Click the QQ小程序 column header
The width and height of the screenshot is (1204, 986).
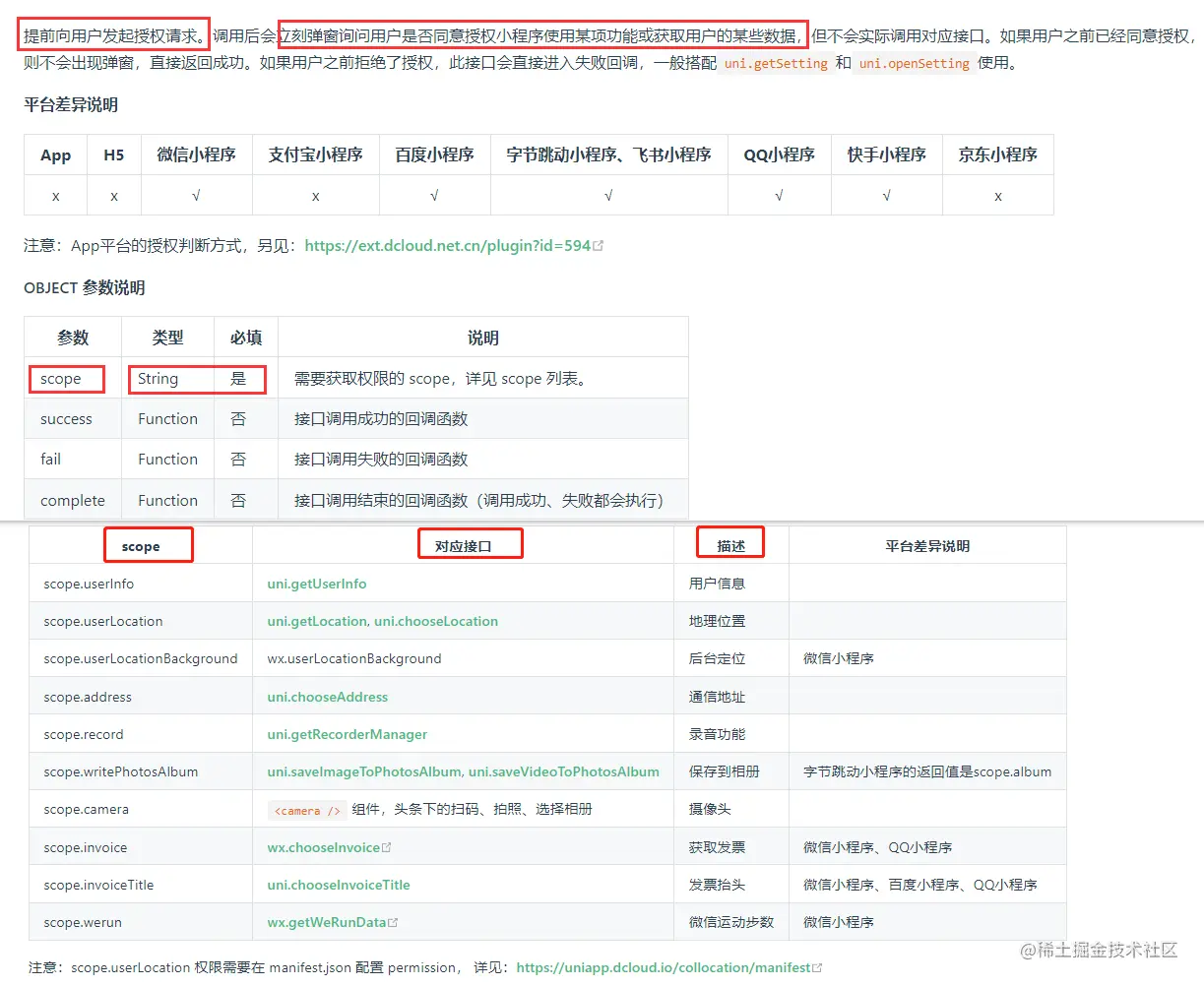pos(780,155)
